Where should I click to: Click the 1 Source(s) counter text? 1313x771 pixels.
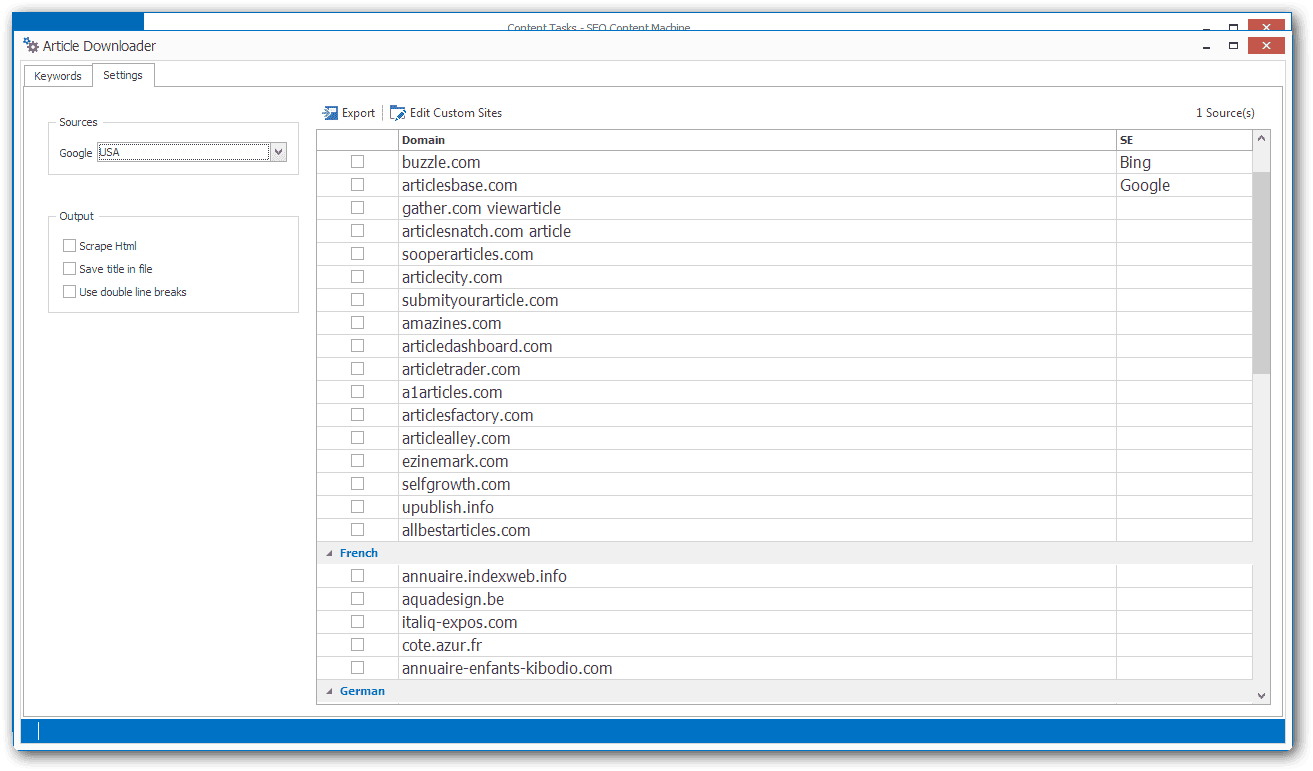[x=1225, y=113]
